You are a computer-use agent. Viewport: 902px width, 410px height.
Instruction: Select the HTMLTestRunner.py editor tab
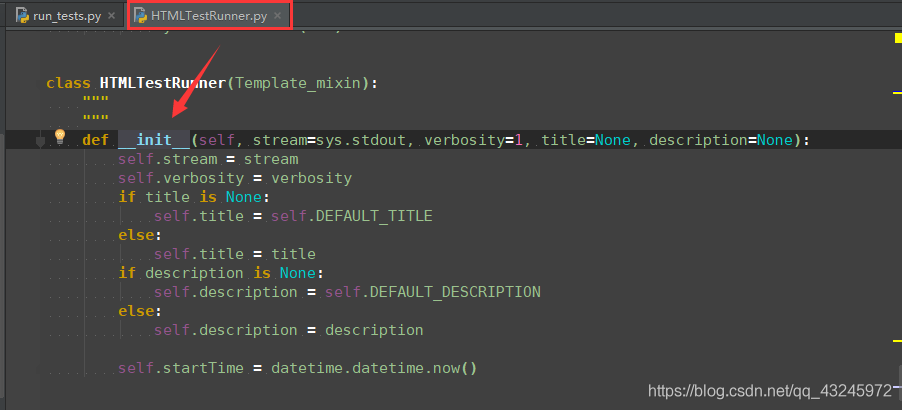[209, 16]
